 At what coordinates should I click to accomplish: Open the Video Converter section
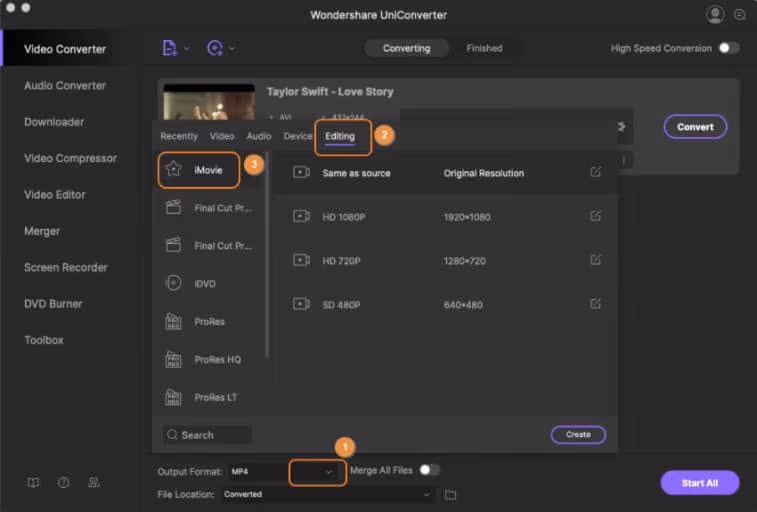pyautogui.click(x=65, y=49)
